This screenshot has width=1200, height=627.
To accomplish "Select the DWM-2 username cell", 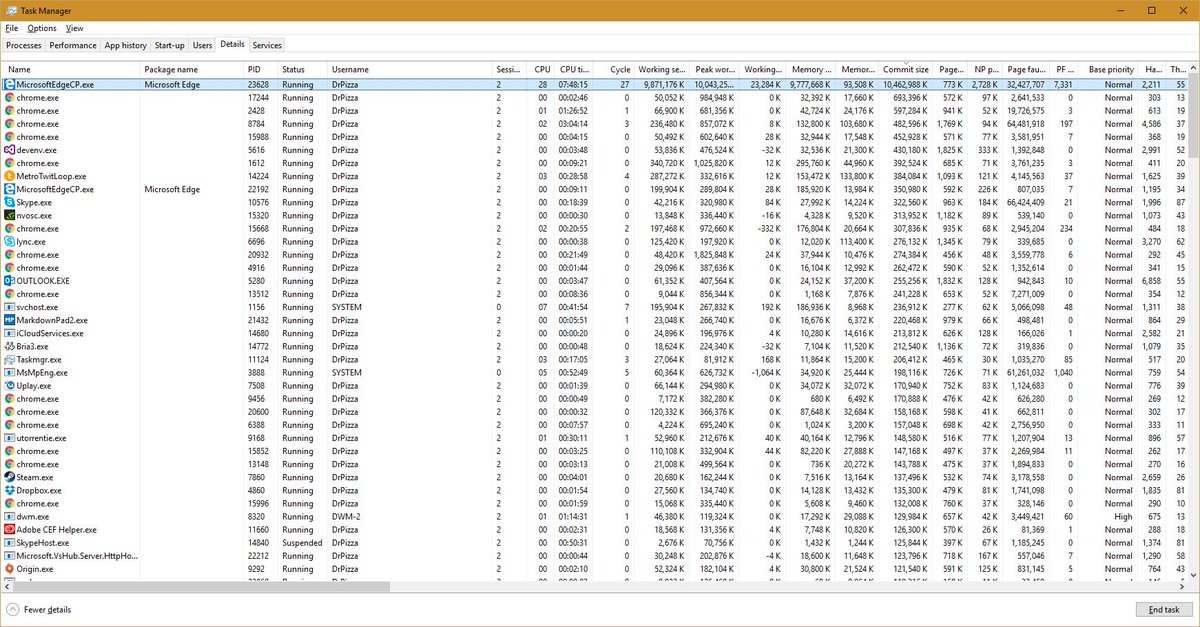I will coord(345,516).
